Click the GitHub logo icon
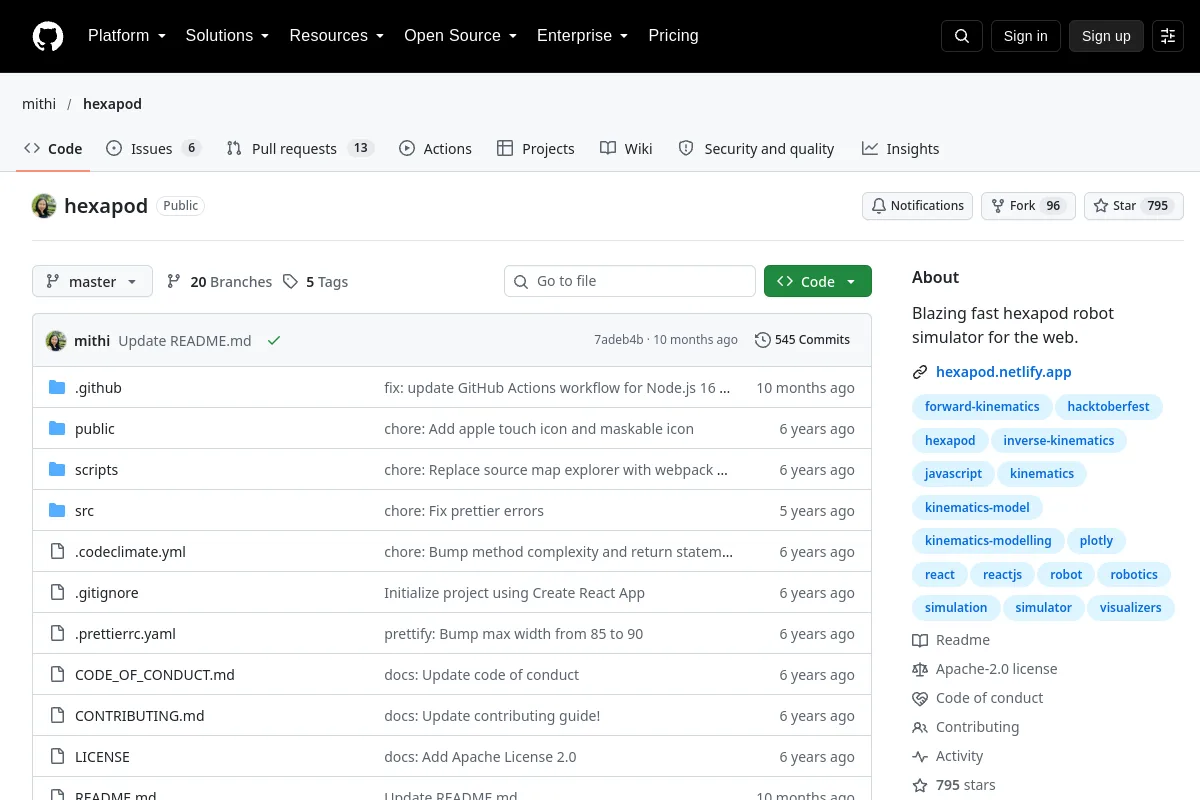Image resolution: width=1200 pixels, height=800 pixels. (48, 36)
